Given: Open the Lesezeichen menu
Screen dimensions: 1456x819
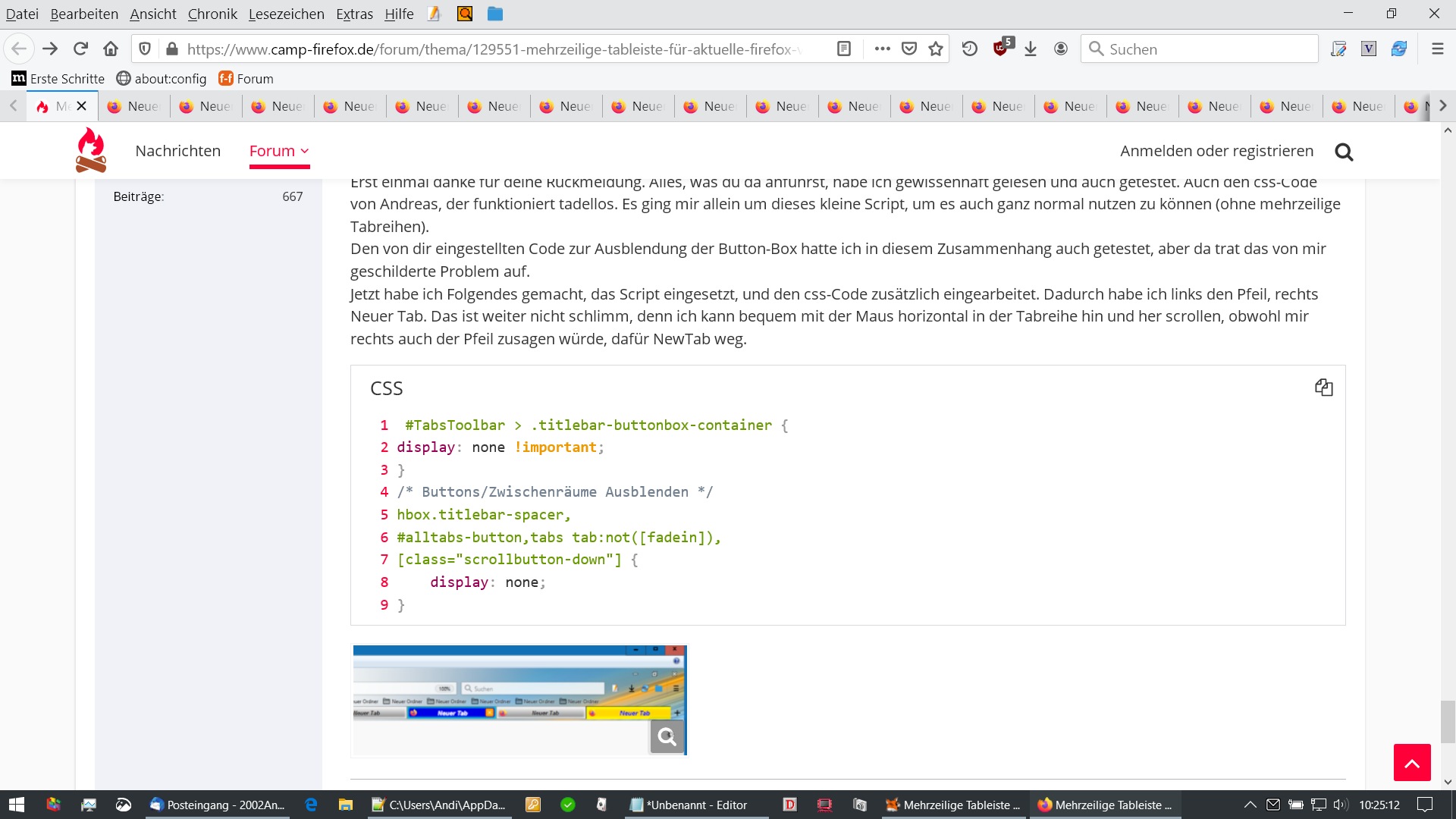Looking at the screenshot, I should coord(286,14).
